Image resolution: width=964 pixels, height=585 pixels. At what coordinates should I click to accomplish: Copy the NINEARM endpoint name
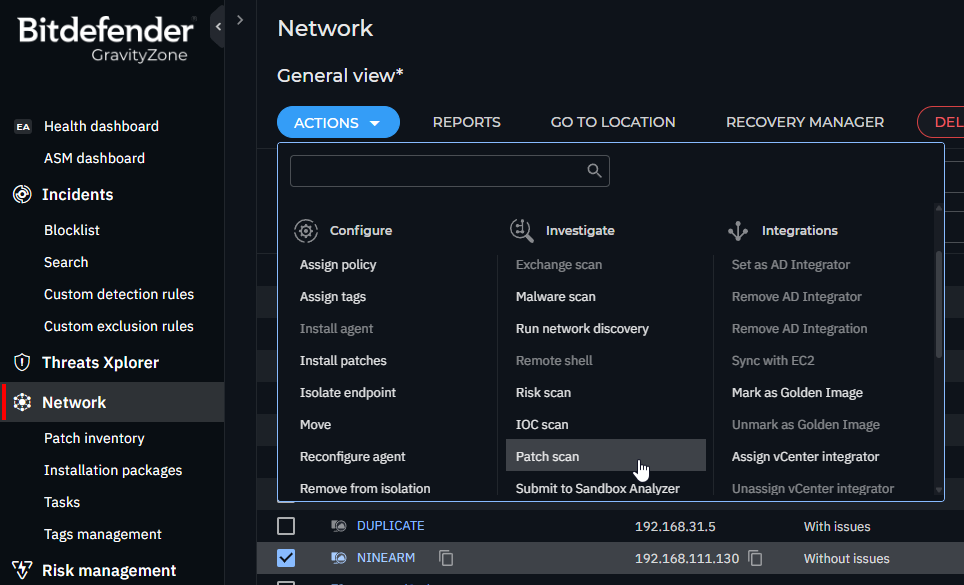[446, 558]
